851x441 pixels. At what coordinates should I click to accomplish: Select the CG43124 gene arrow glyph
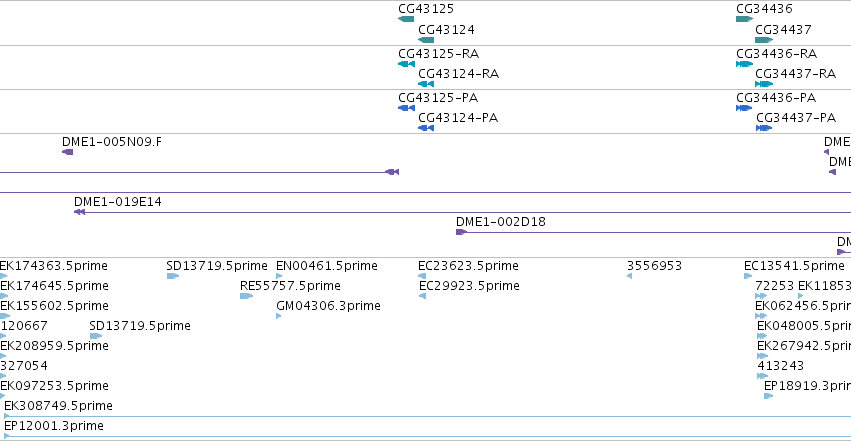click(x=426, y=40)
